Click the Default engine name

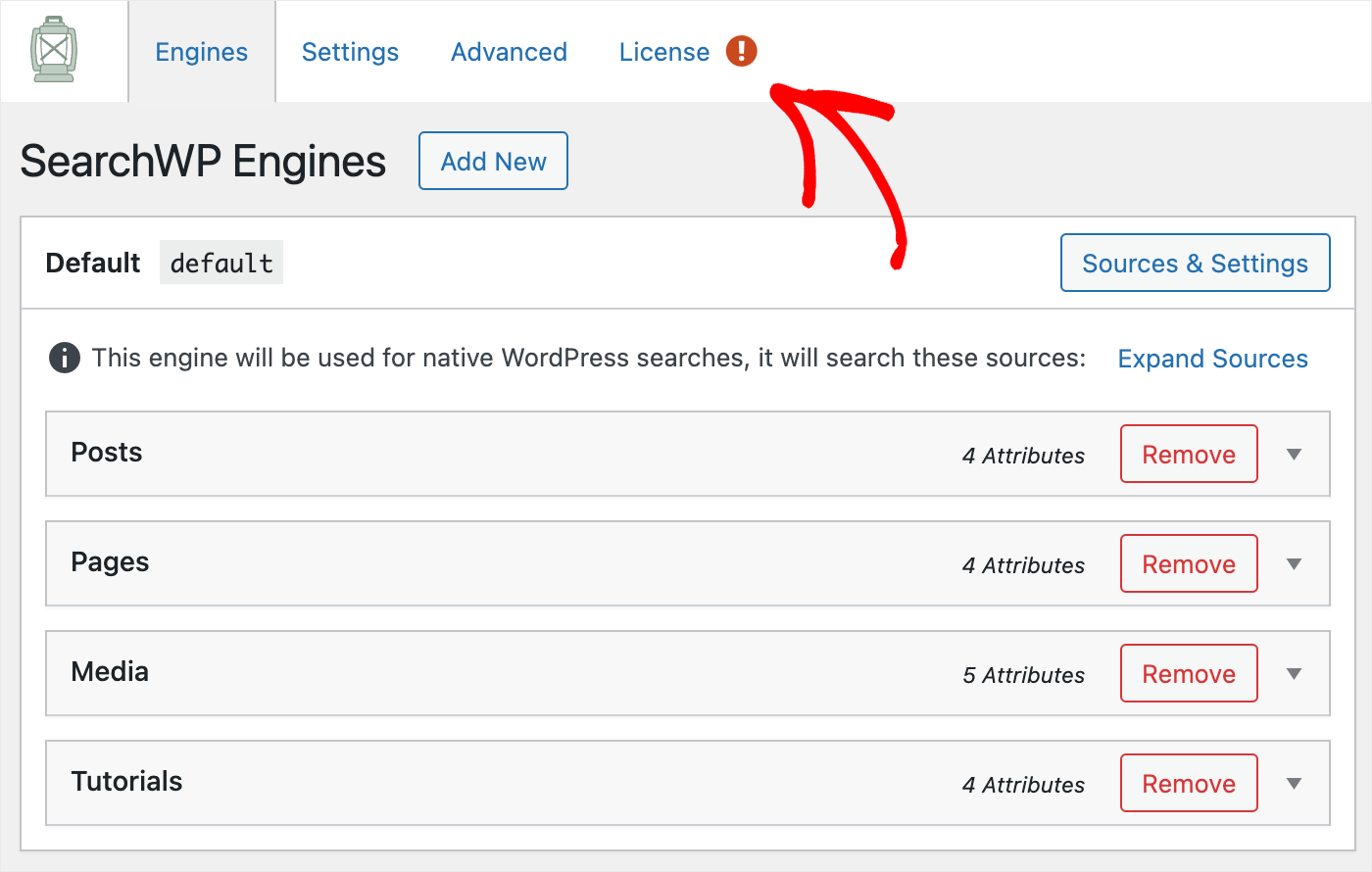(93, 263)
